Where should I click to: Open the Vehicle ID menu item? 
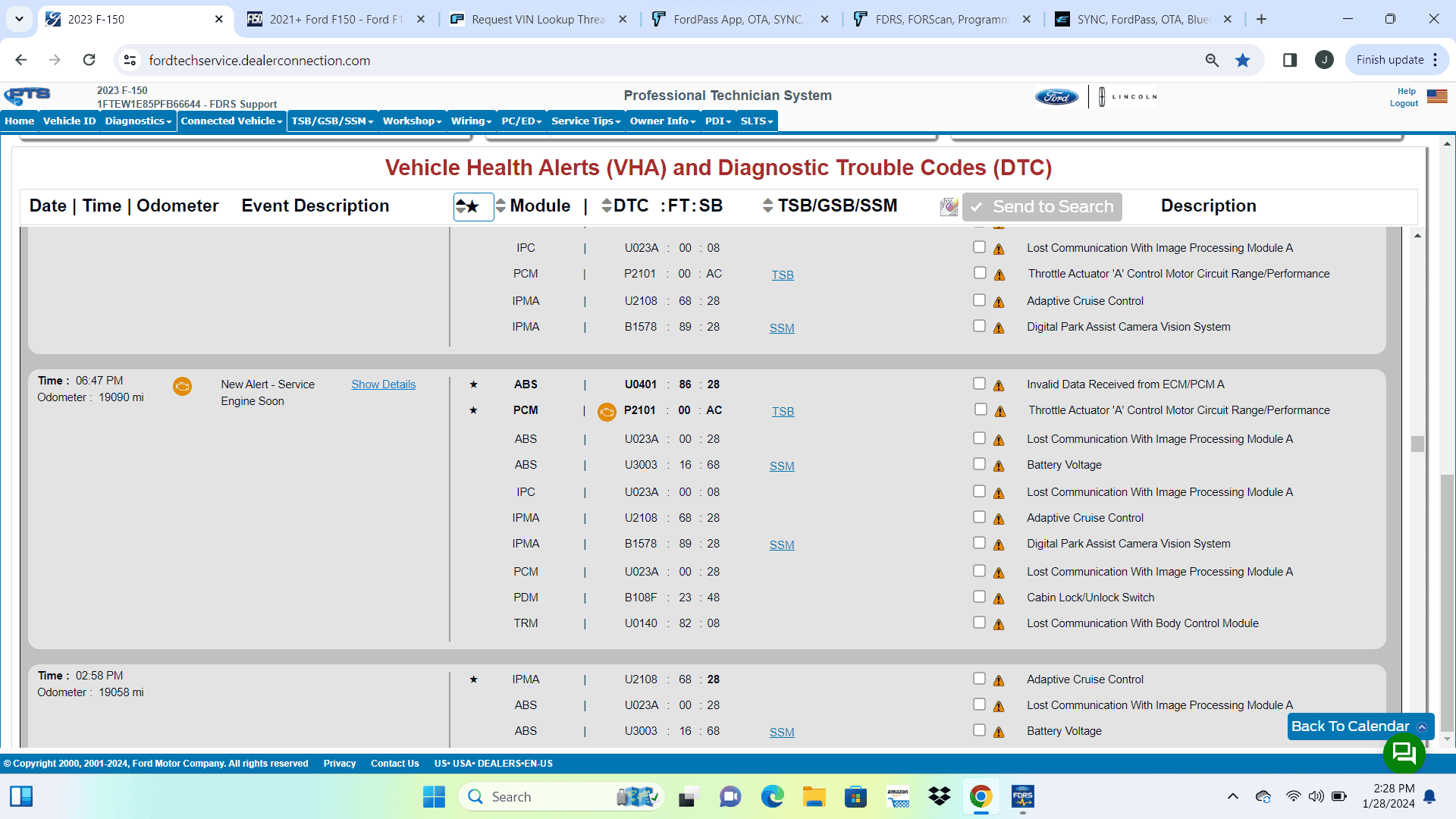click(x=69, y=121)
